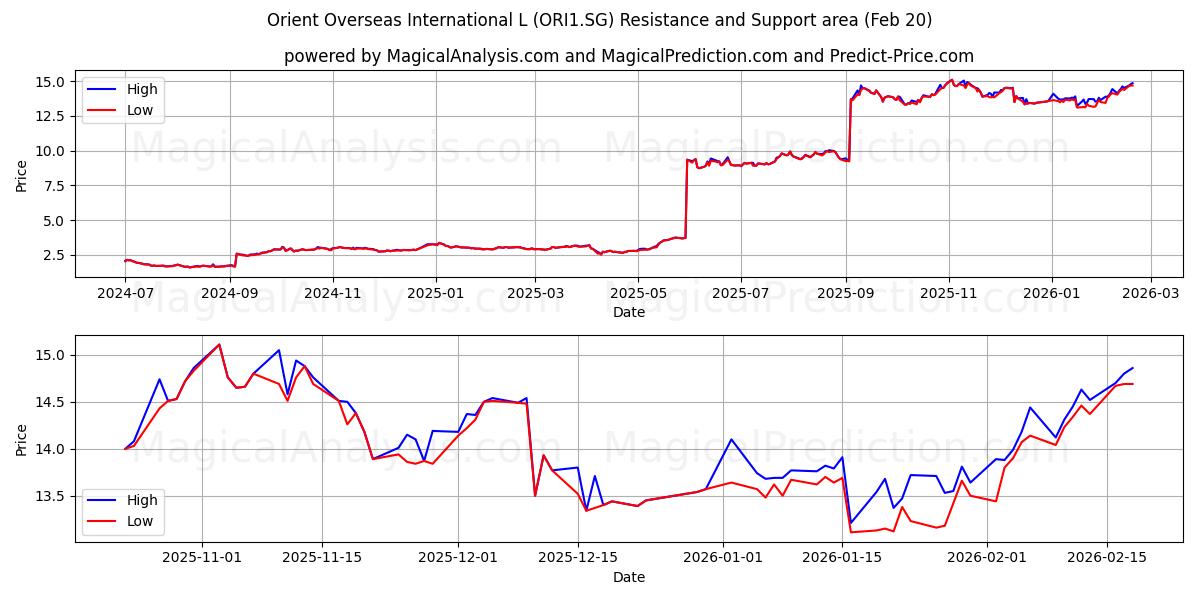Click the top chart y-axis value '15.0'

[52, 81]
